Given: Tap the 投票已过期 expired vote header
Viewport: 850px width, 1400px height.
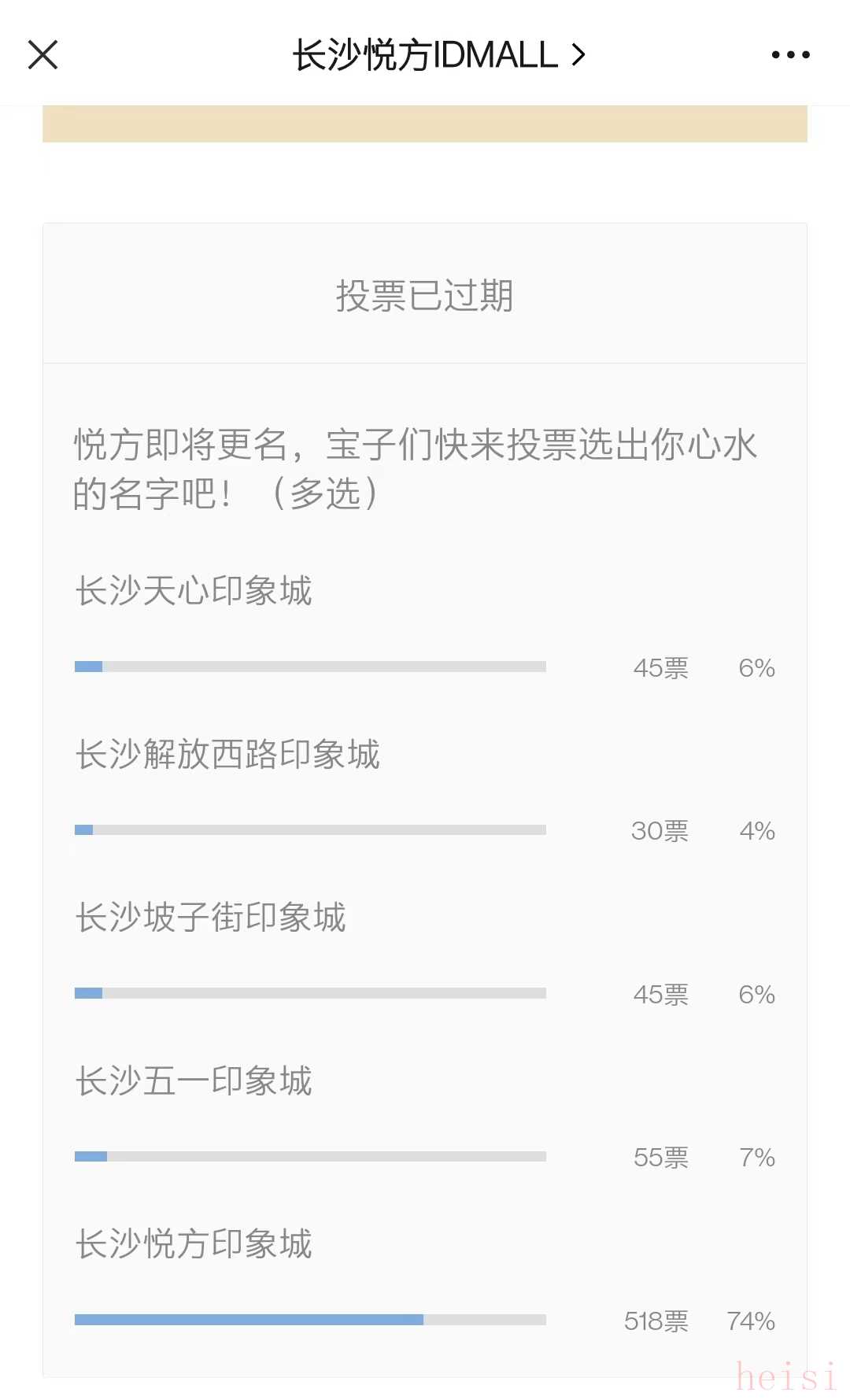Looking at the screenshot, I should (x=425, y=296).
